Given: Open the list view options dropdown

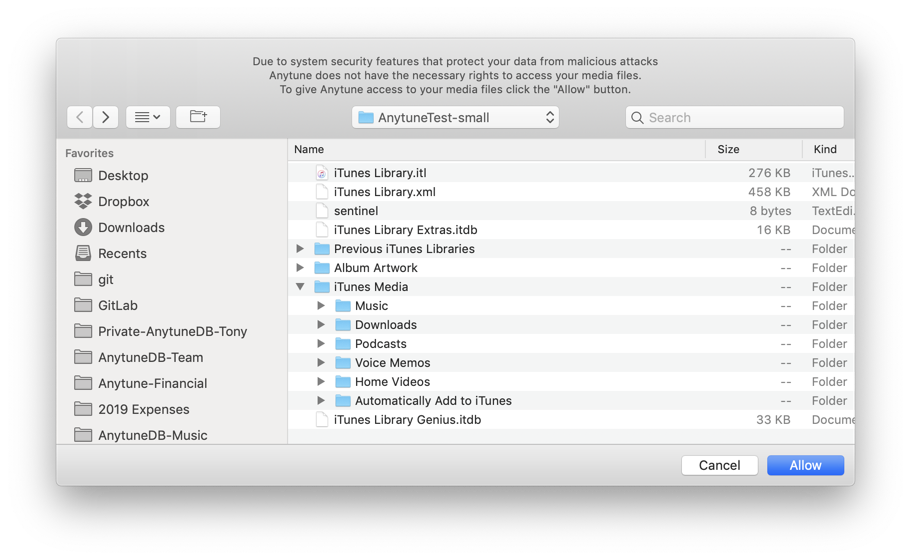Looking at the screenshot, I should (x=148, y=117).
